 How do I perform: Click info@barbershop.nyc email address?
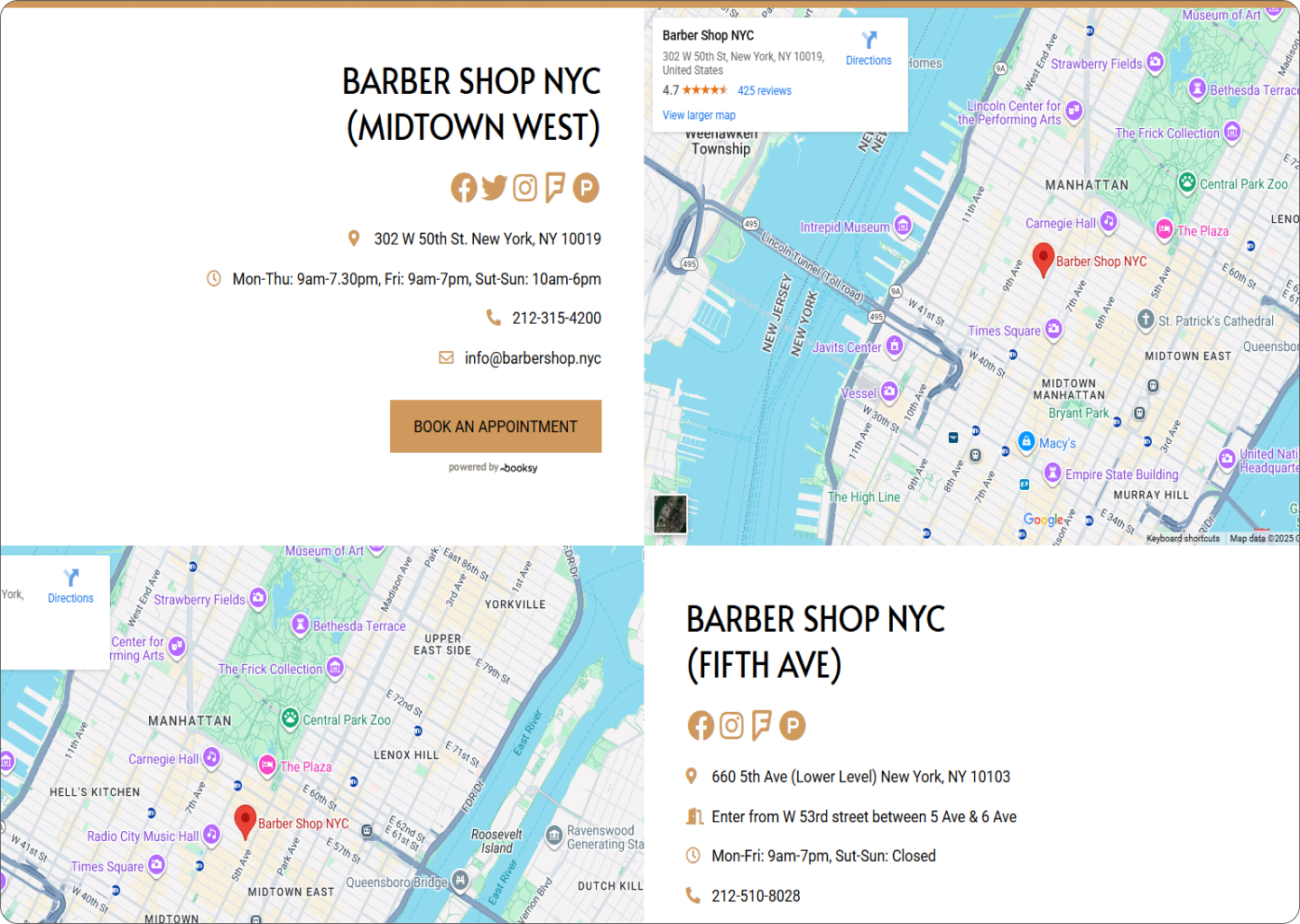coord(533,358)
